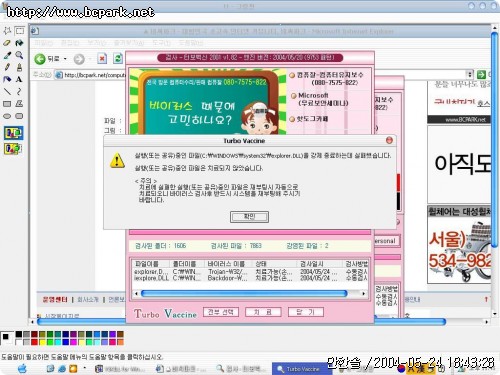Pick the Fill With Color bucket tool
This screenshot has height=375, width=500.
click(x=20, y=43)
